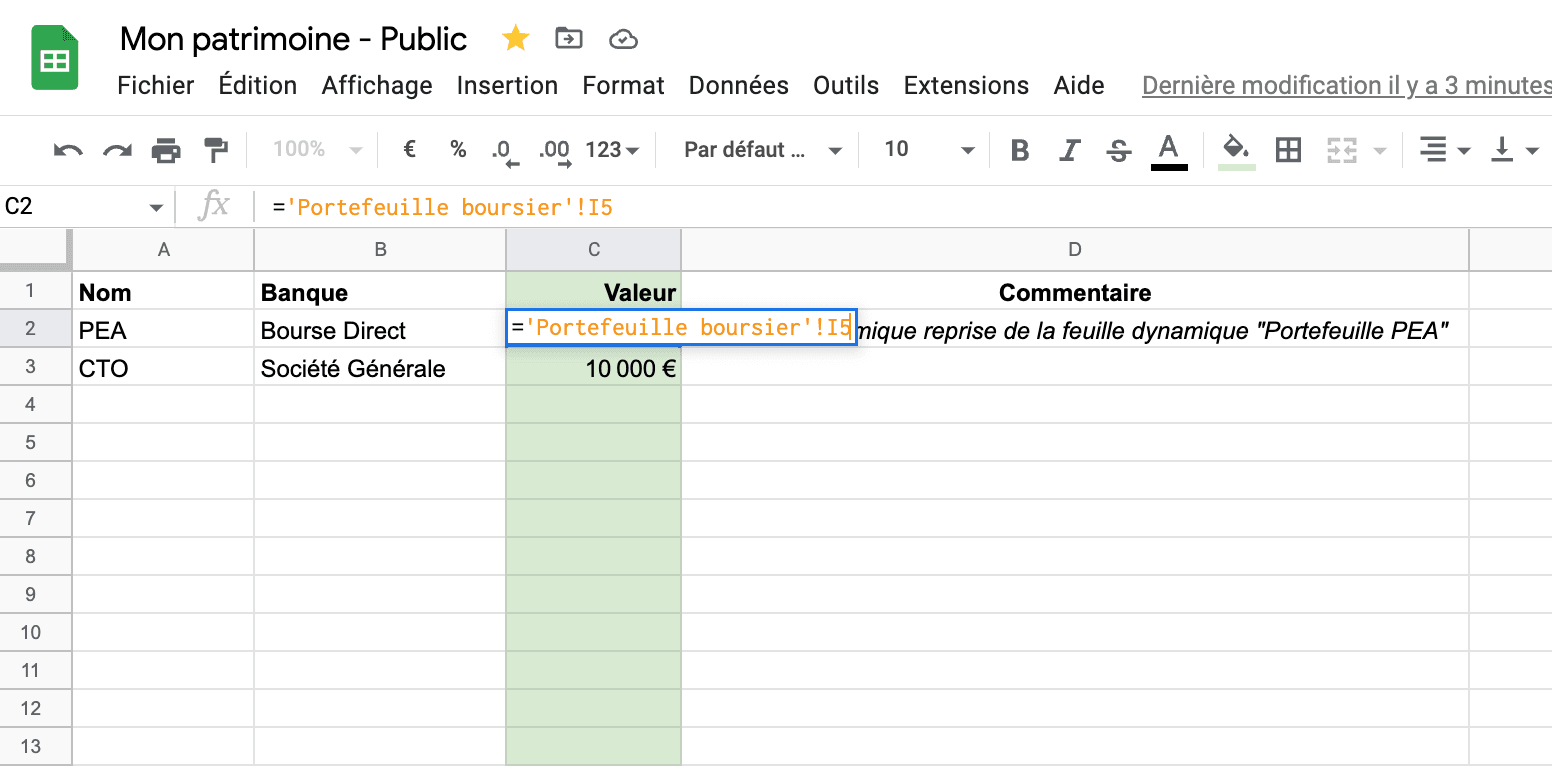Image resolution: width=1552 pixels, height=766 pixels.
Task: Select the 'Nom' header cell
Action: click(x=164, y=292)
